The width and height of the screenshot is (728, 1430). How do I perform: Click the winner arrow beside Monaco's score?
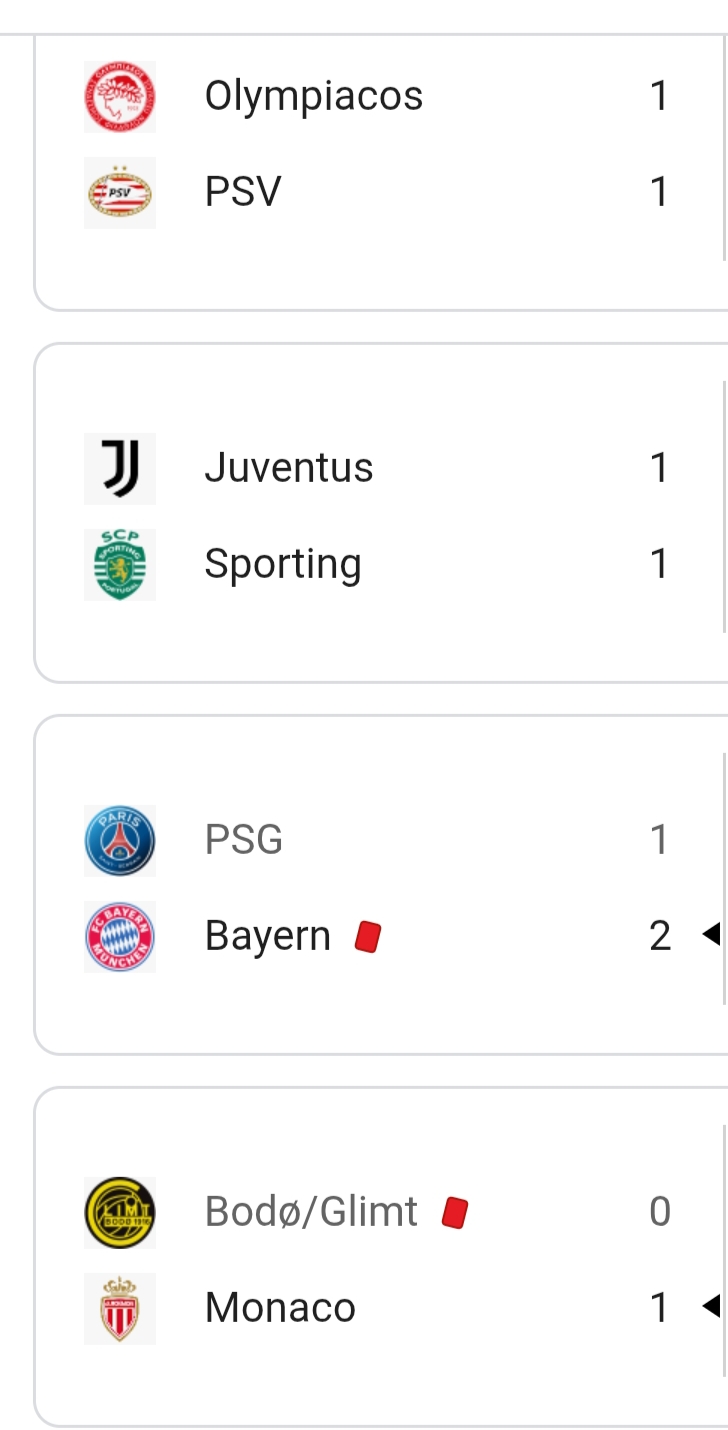[711, 1306]
